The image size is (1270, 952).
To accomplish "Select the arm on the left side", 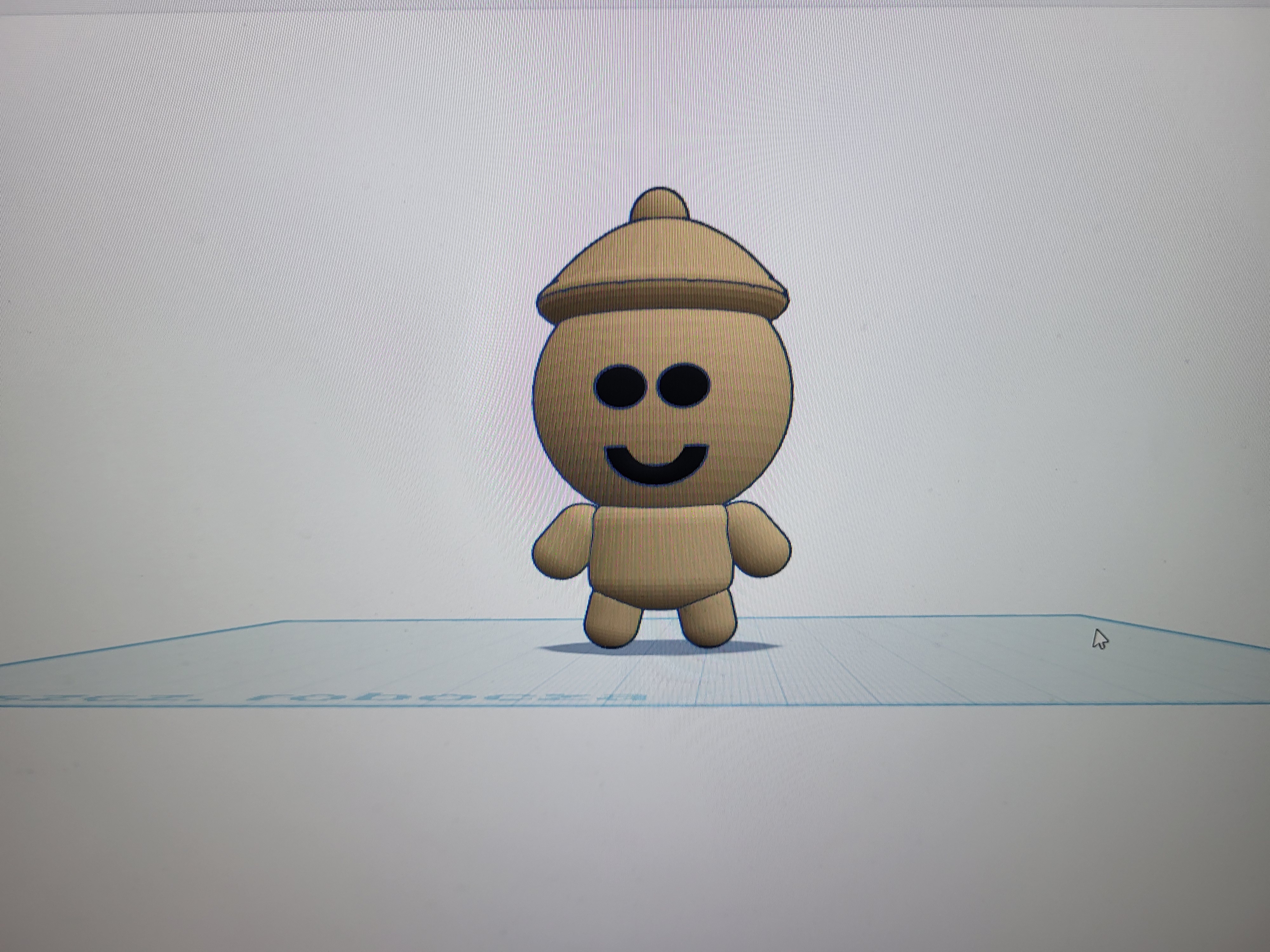I will [x=563, y=540].
